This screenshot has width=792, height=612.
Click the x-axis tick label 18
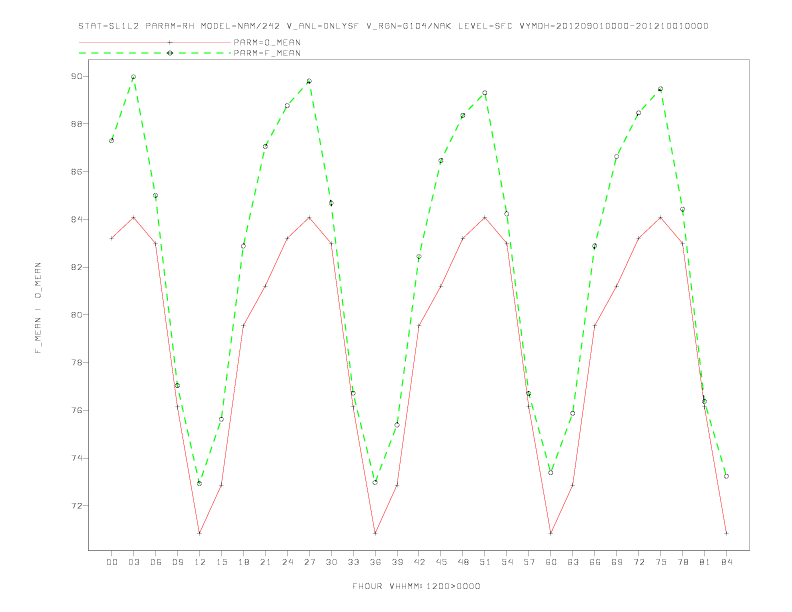pos(243,562)
